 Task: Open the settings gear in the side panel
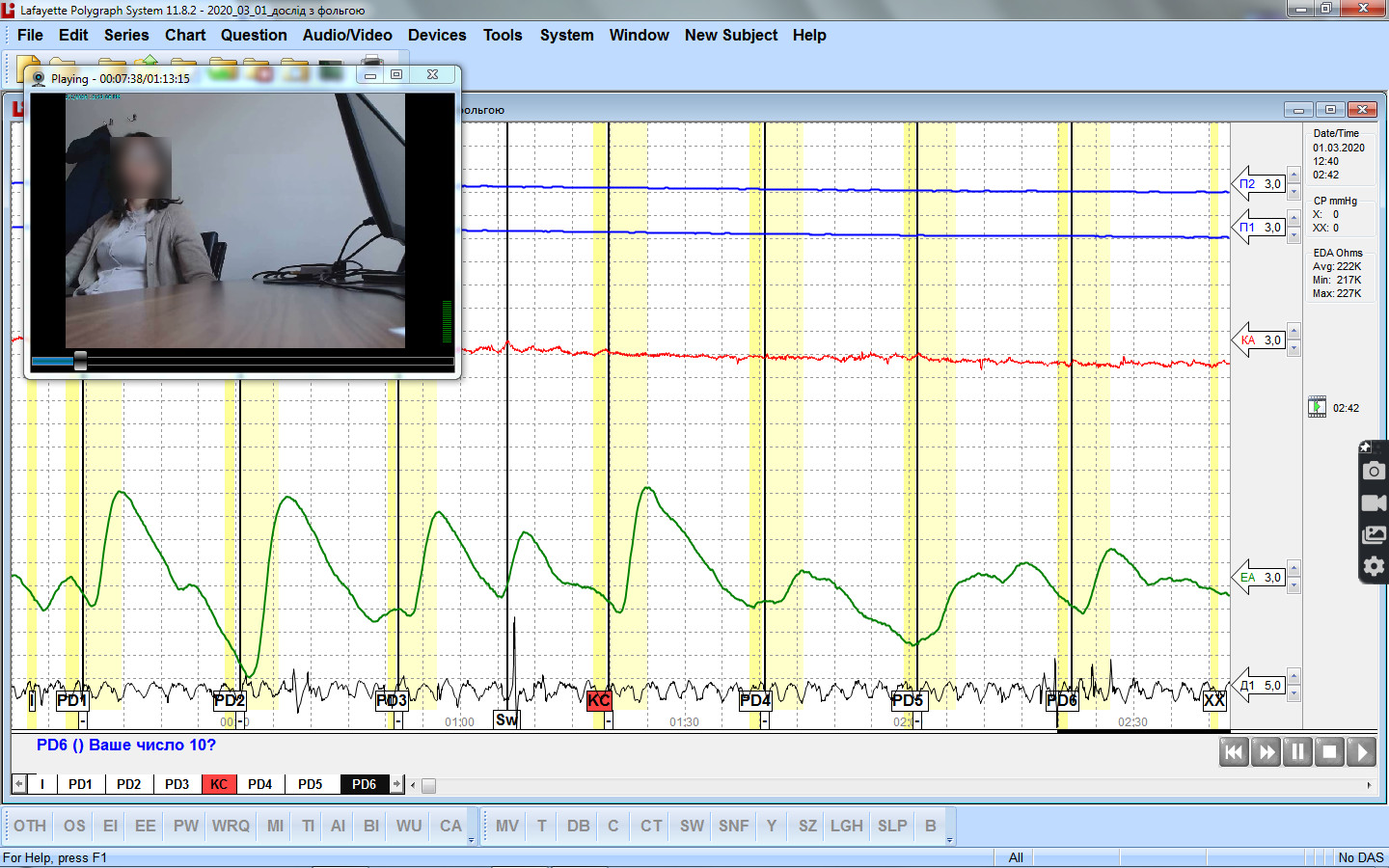click(x=1374, y=566)
